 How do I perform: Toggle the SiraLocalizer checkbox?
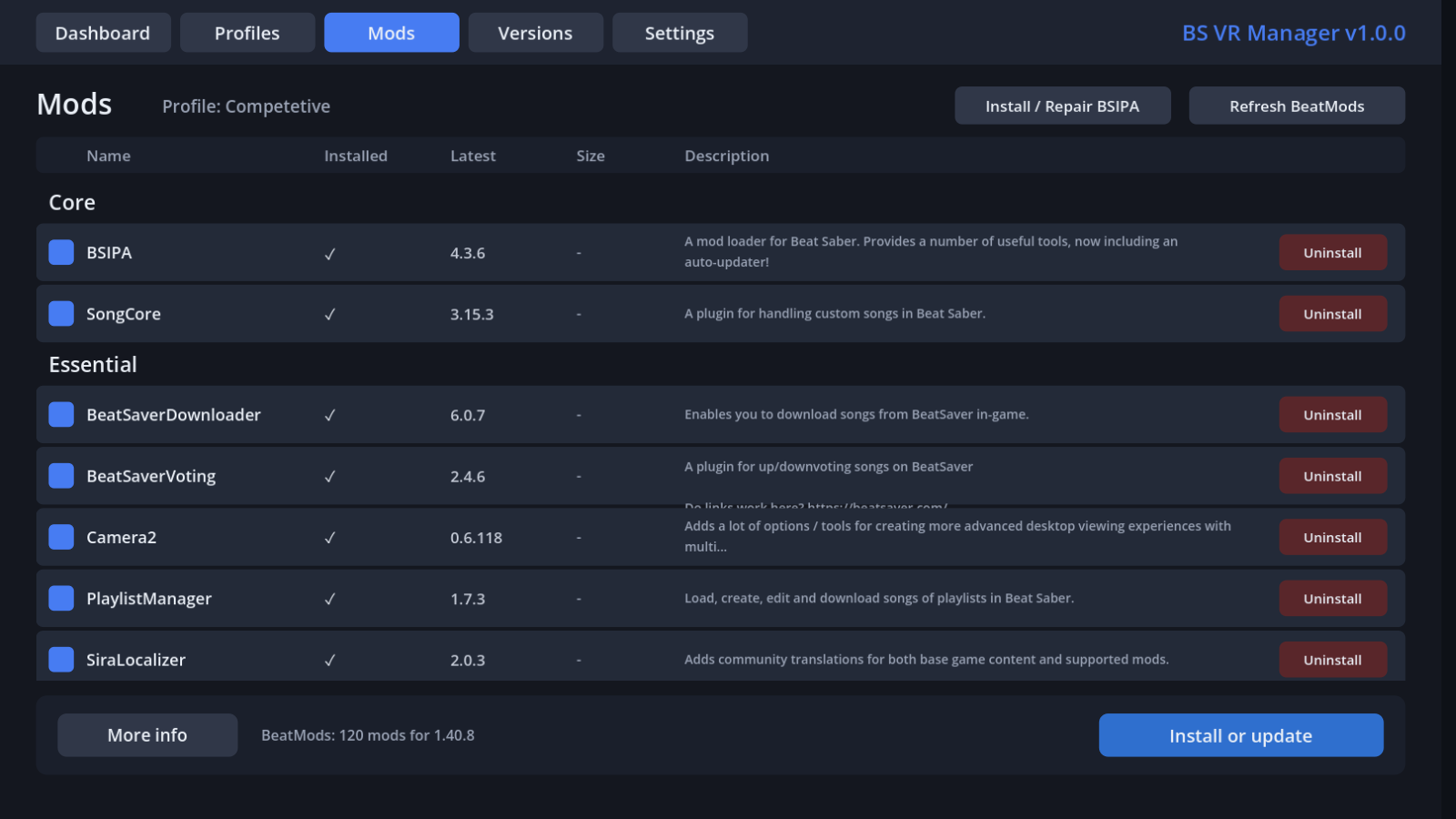pyautogui.click(x=61, y=659)
